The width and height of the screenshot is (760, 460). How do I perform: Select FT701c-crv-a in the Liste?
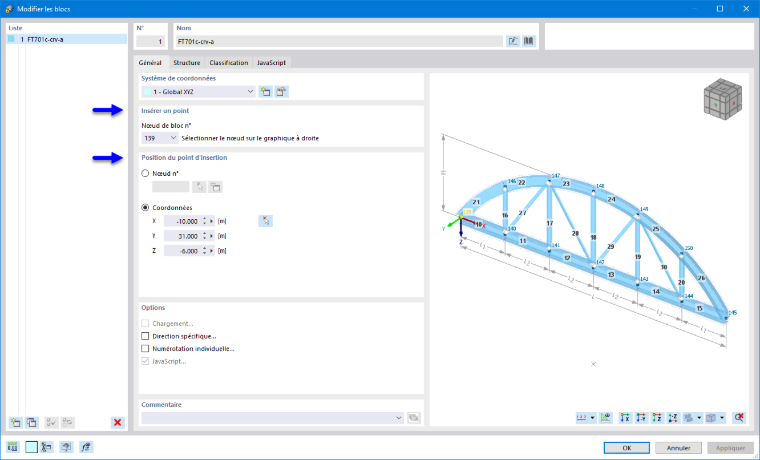pyautogui.click(x=67, y=39)
